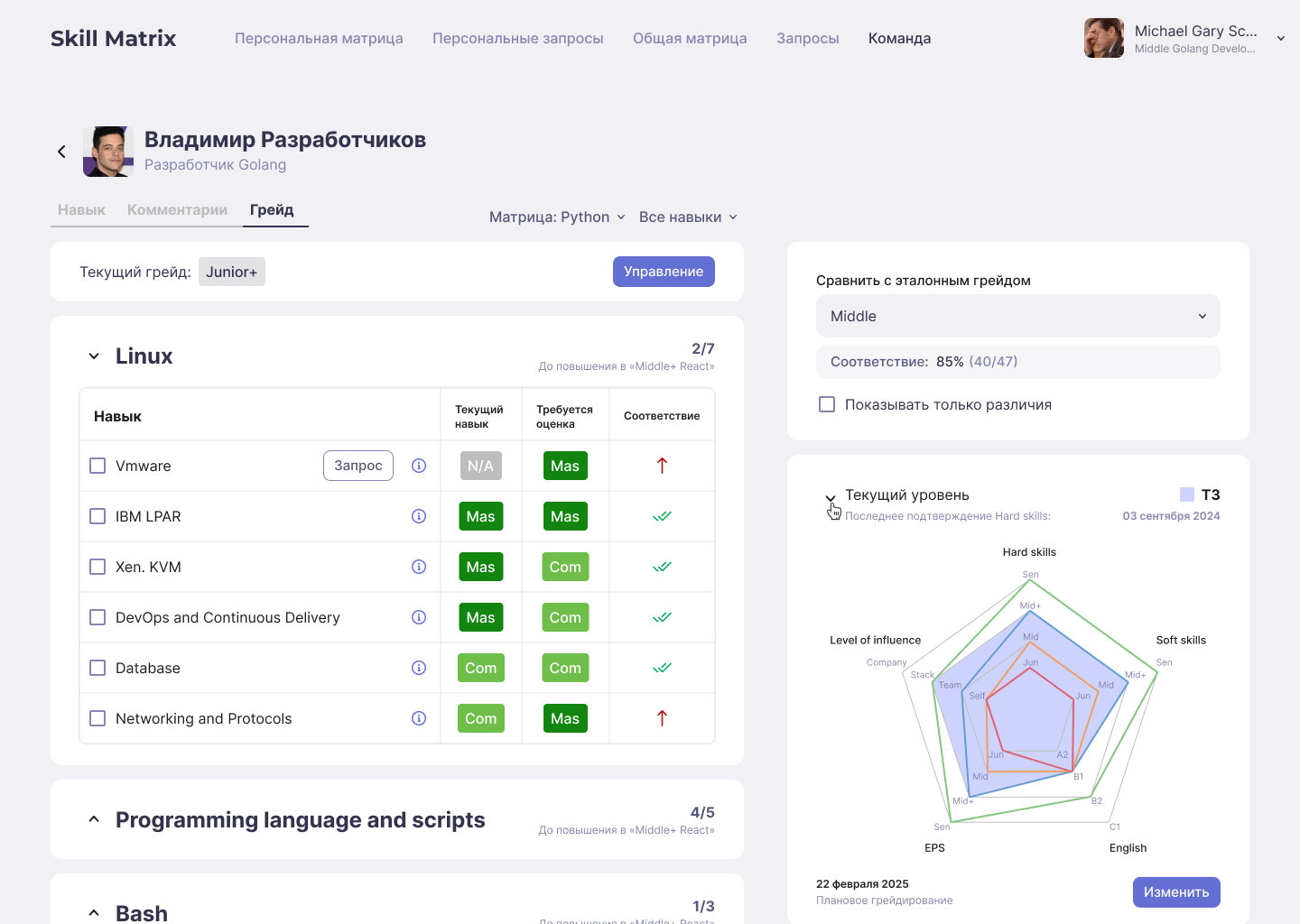Click green double-check in IBM LPAR row
This screenshot has height=924, width=1300.
coord(662,516)
